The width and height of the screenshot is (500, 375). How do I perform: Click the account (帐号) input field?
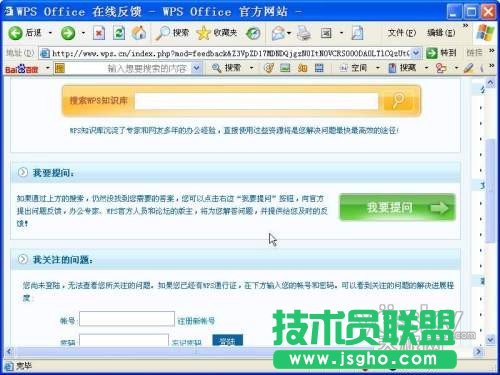(127, 319)
